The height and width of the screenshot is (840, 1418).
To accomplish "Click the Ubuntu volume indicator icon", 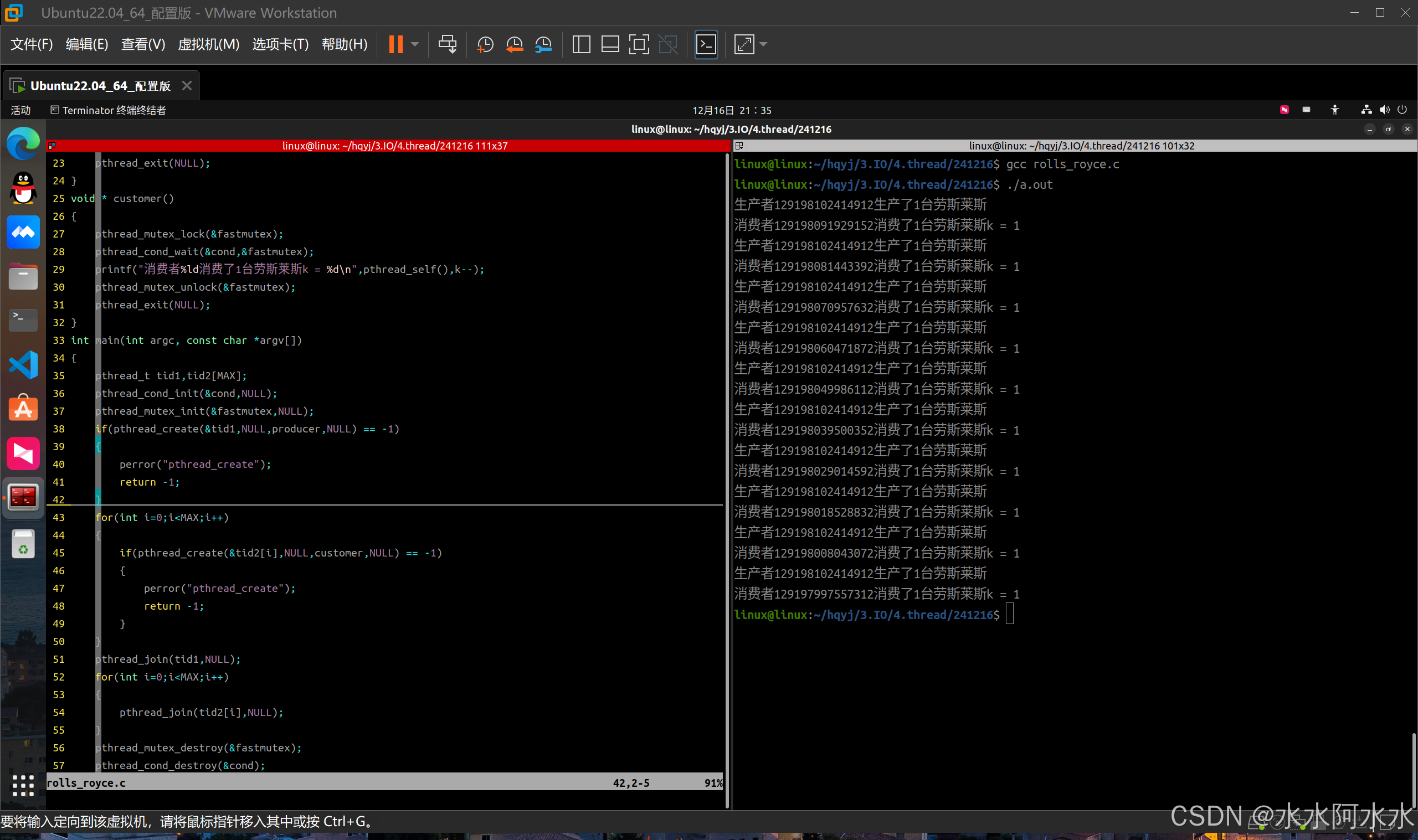I will point(1385,110).
